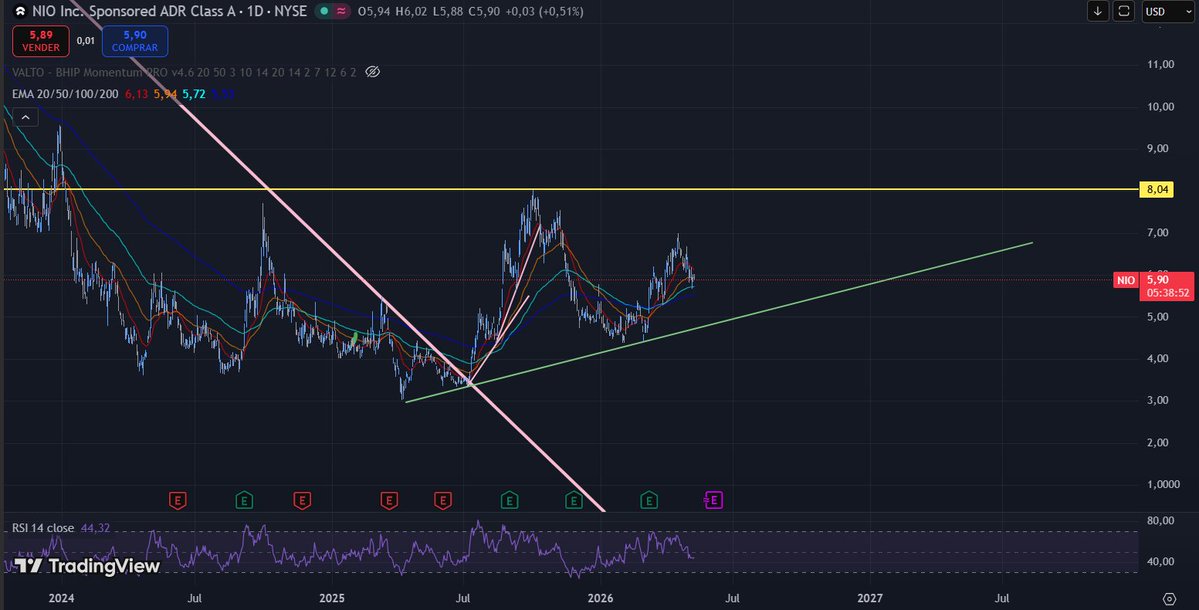Open red earnings marker just after 2025
The height and width of the screenshot is (610, 1199).
(x=388, y=501)
